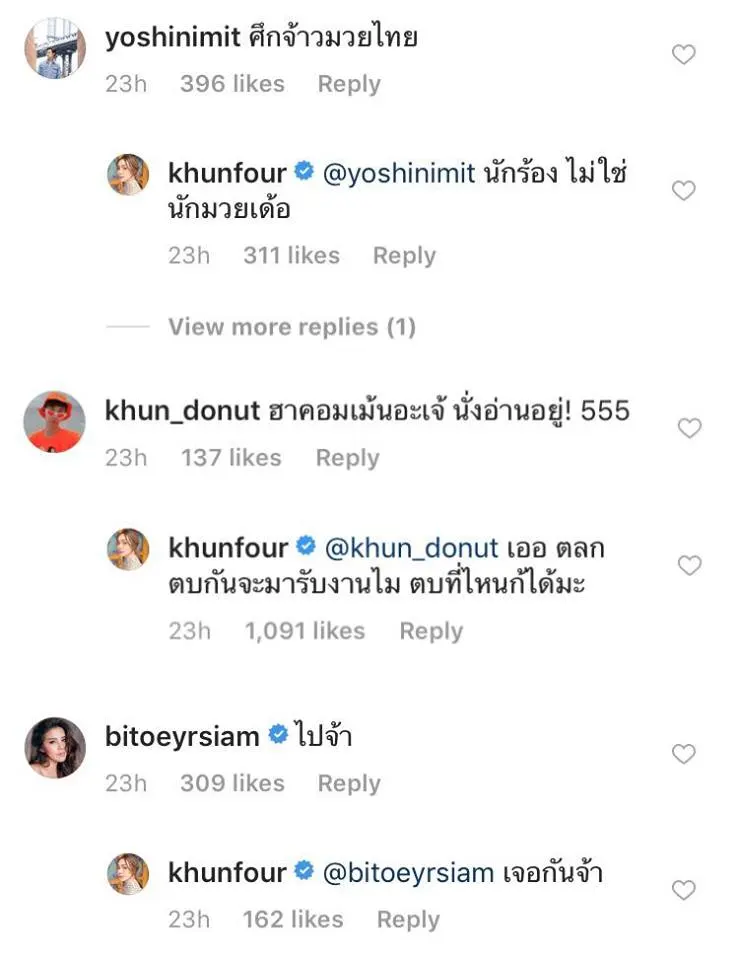Like khunfour's reply to bitoeyrsiam

pyautogui.click(x=683, y=890)
